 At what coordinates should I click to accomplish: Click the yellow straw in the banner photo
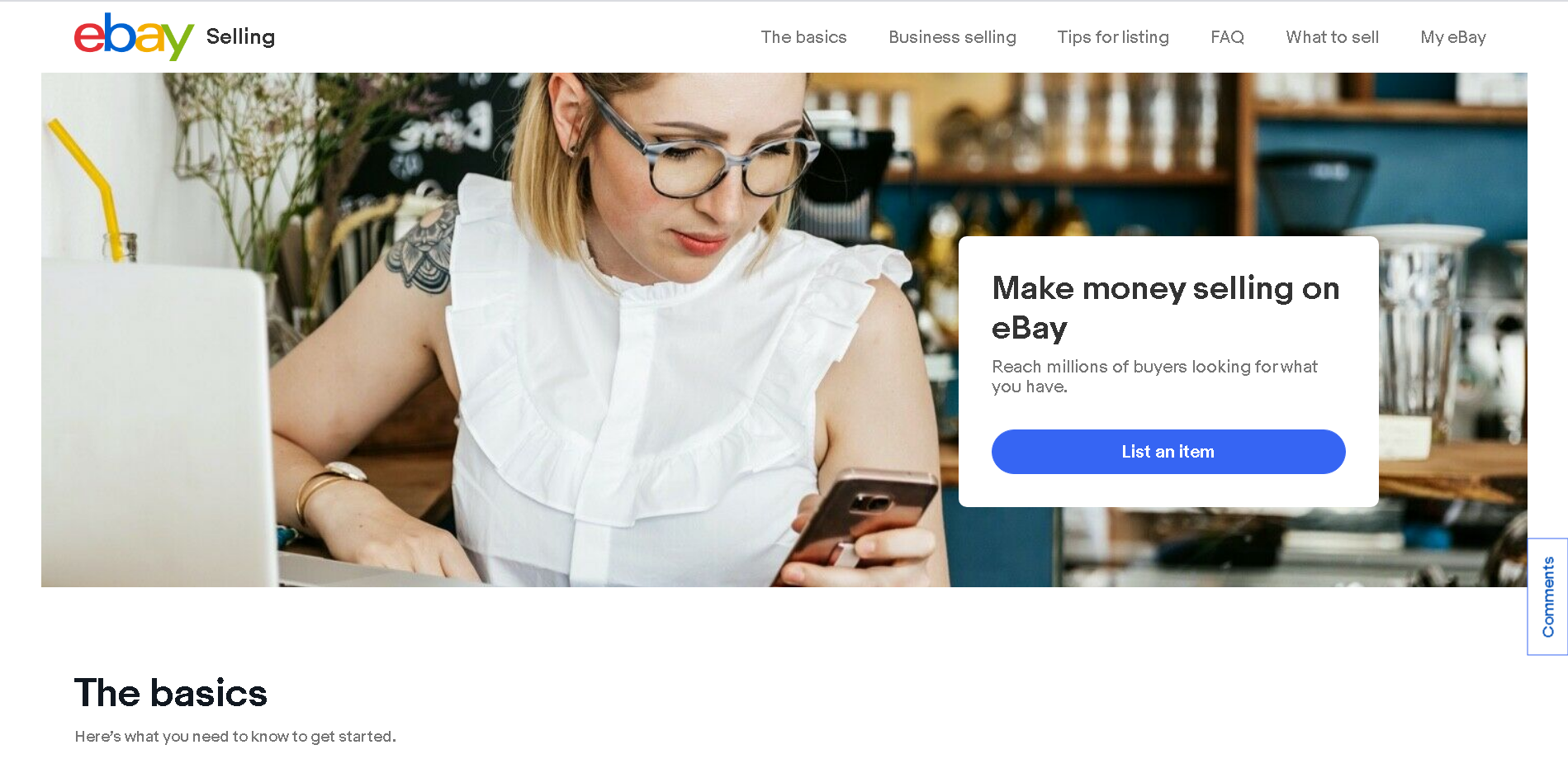[x=85, y=186]
